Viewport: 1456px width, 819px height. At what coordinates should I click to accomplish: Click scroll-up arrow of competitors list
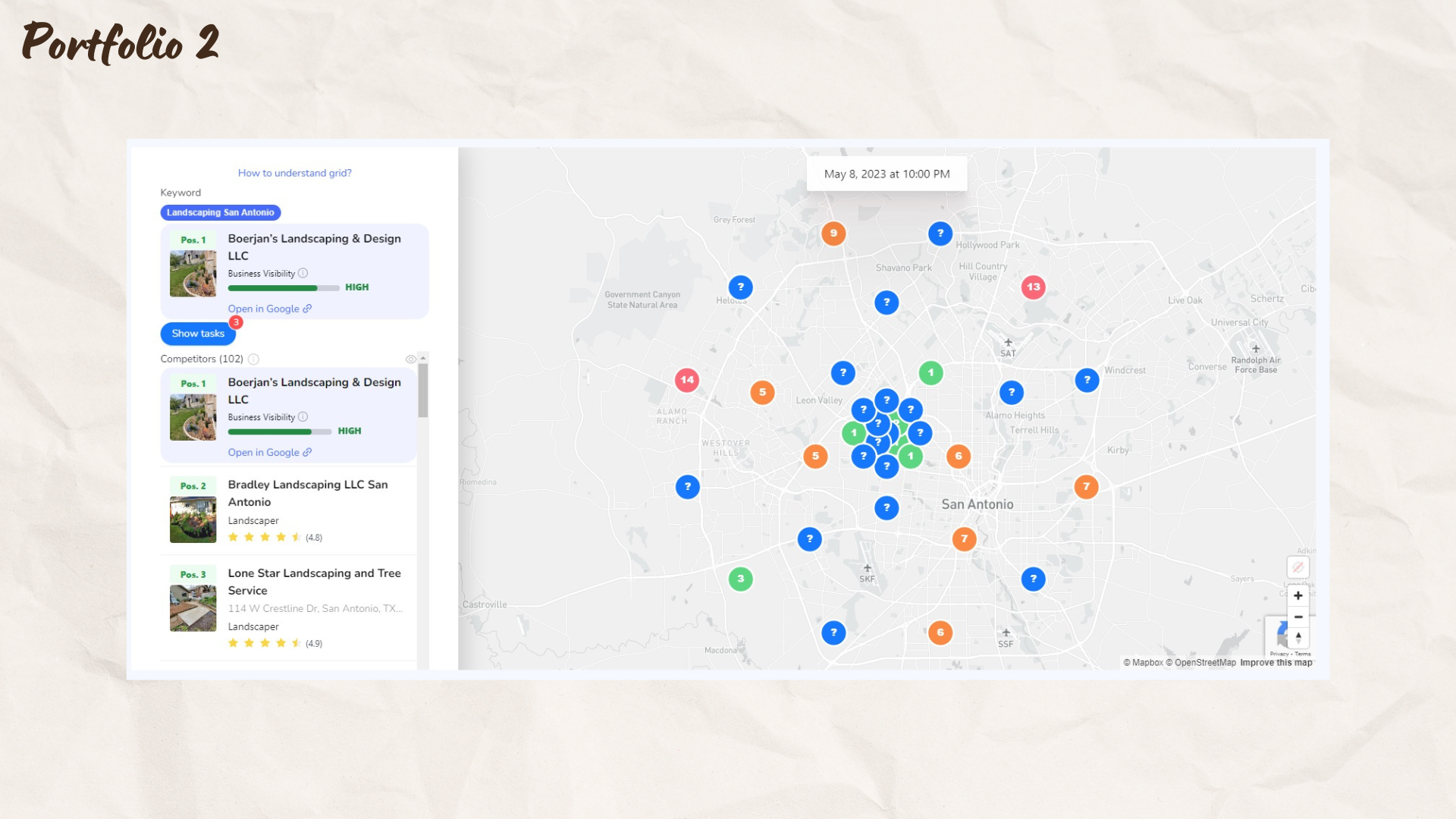coord(423,358)
